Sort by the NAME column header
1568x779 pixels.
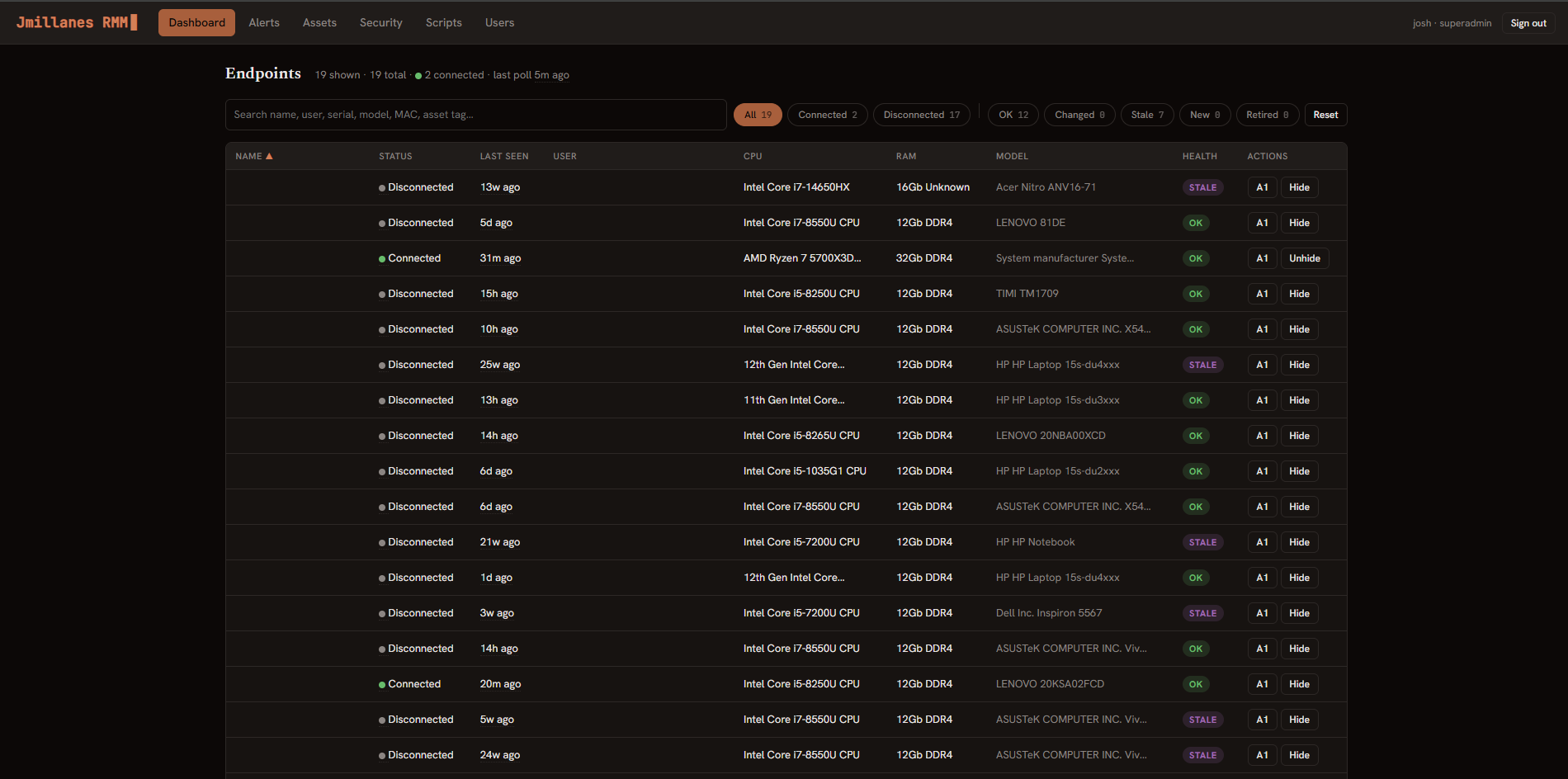tap(254, 156)
